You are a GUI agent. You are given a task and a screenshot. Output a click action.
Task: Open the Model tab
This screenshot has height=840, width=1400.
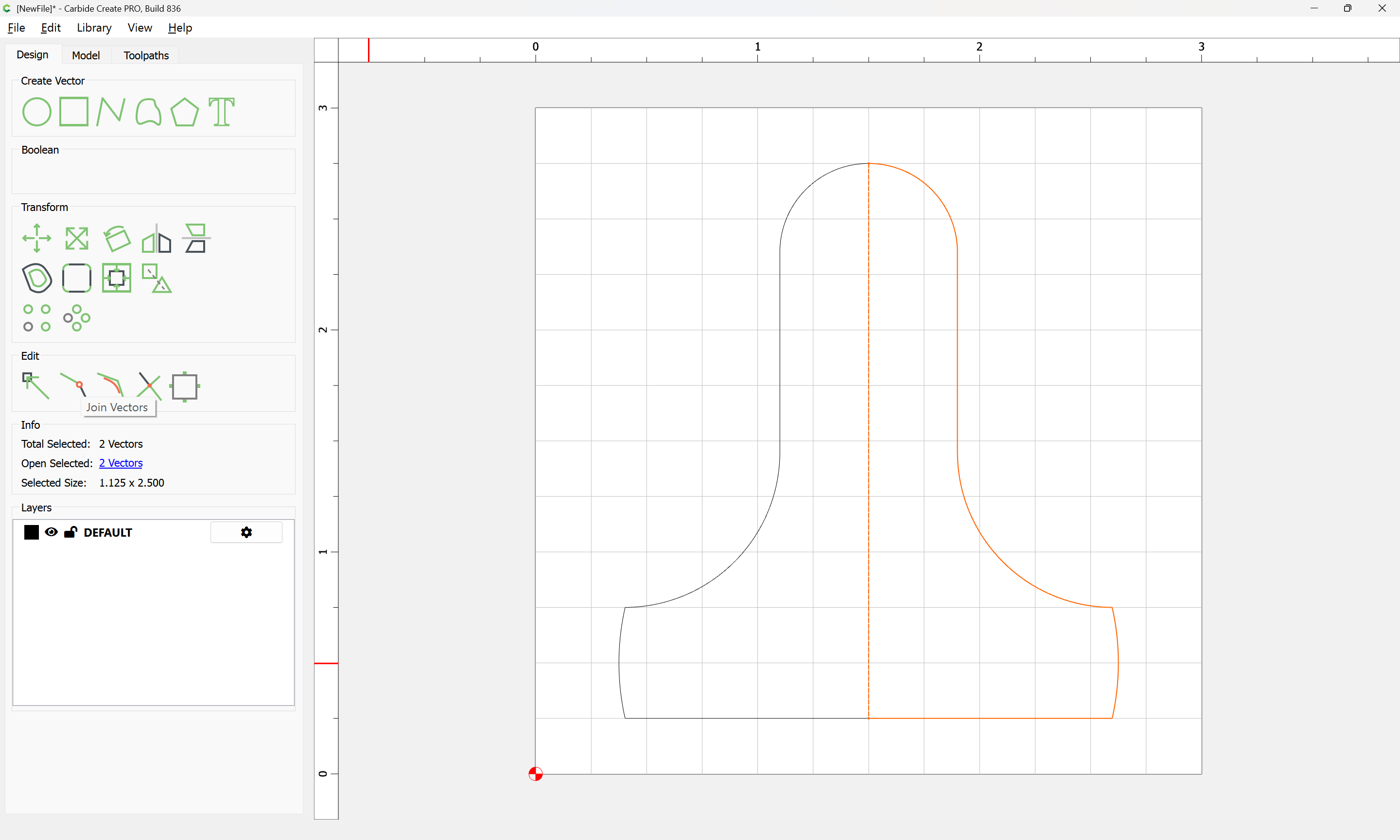86,55
